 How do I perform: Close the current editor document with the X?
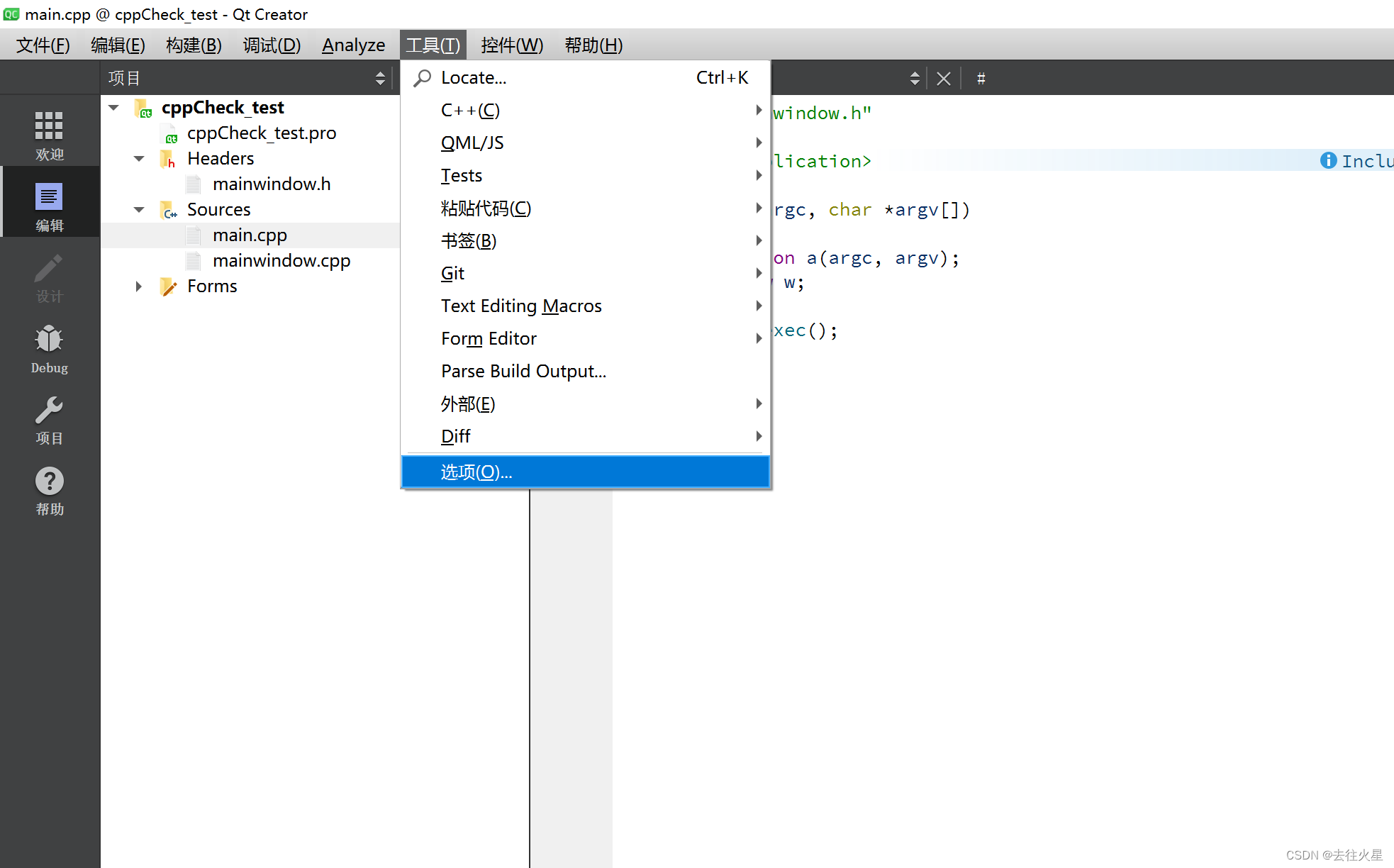click(x=943, y=78)
